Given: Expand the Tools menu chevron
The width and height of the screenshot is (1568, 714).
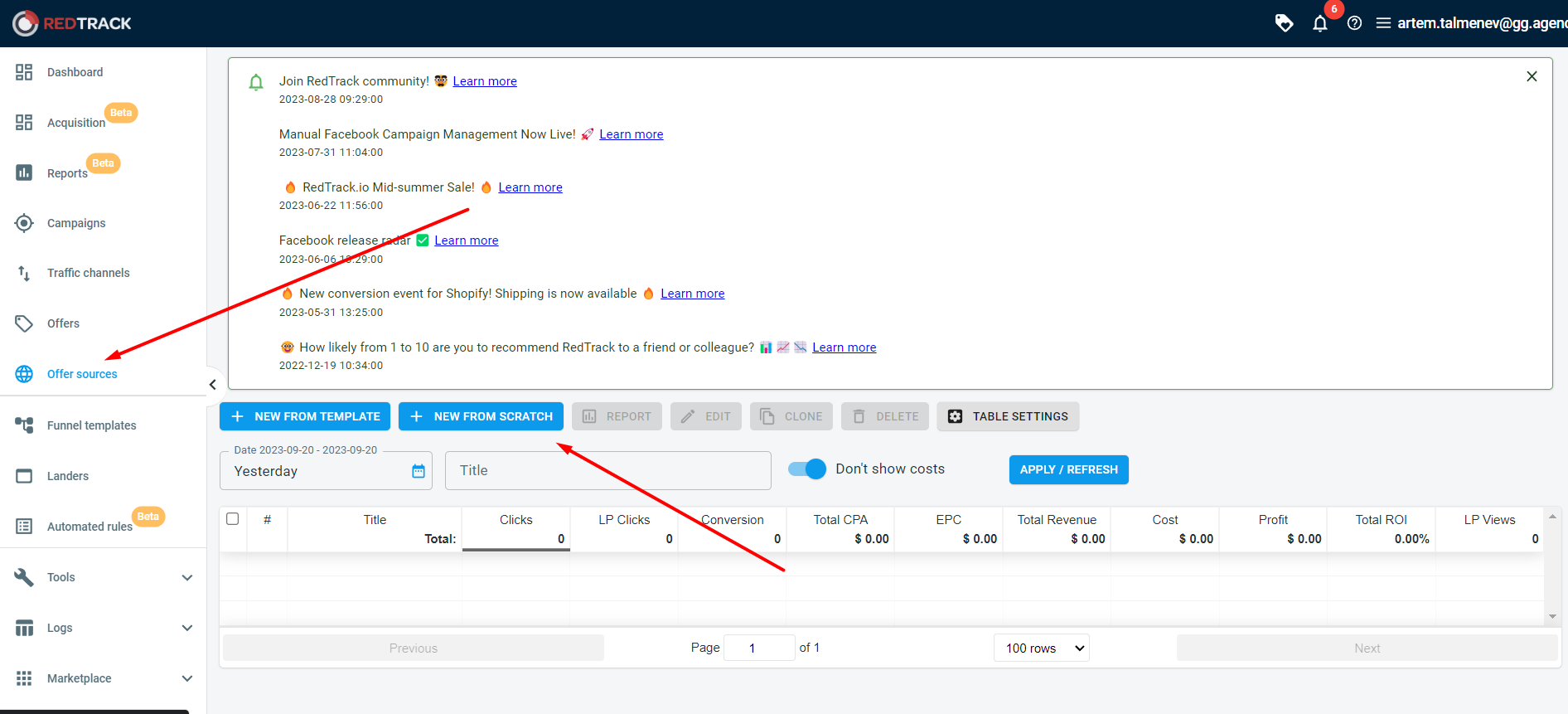Looking at the screenshot, I should tap(187, 577).
